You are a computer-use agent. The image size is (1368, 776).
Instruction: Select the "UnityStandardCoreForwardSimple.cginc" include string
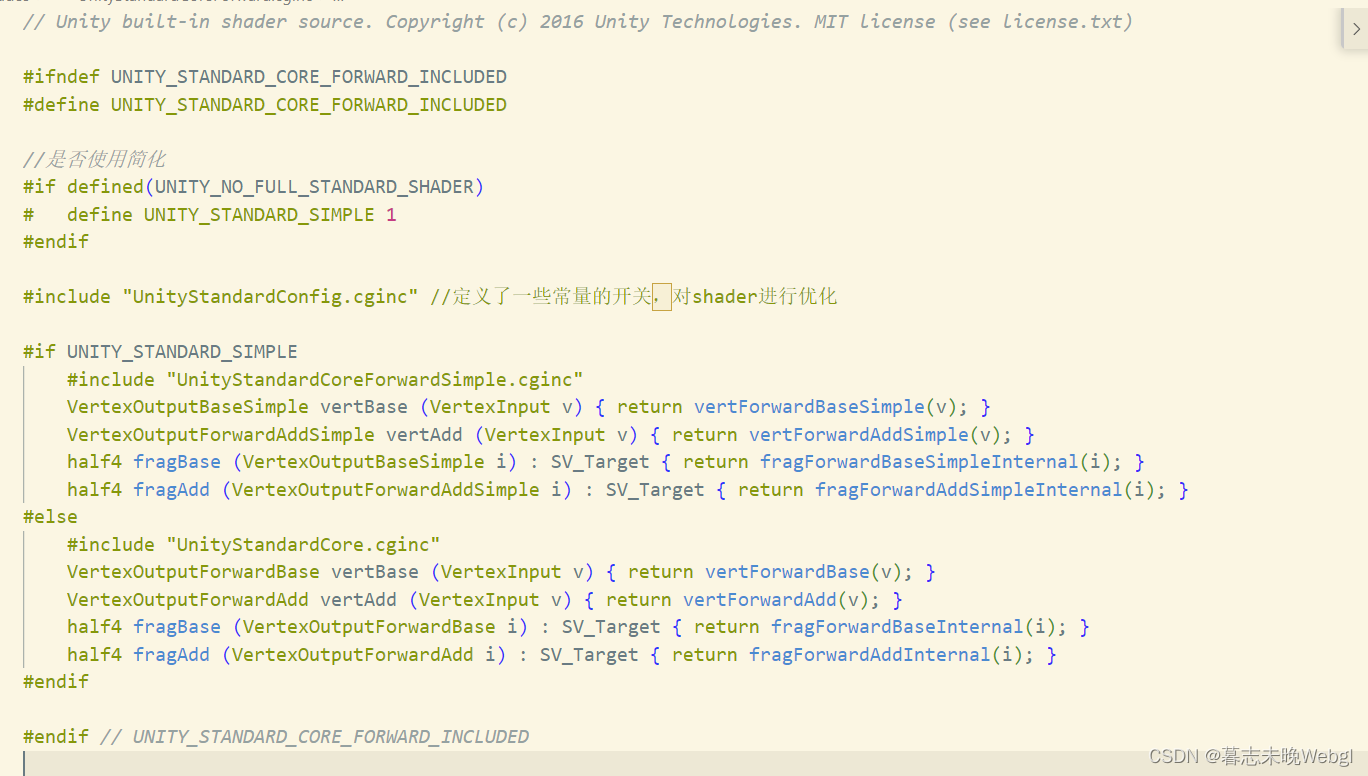[375, 380]
